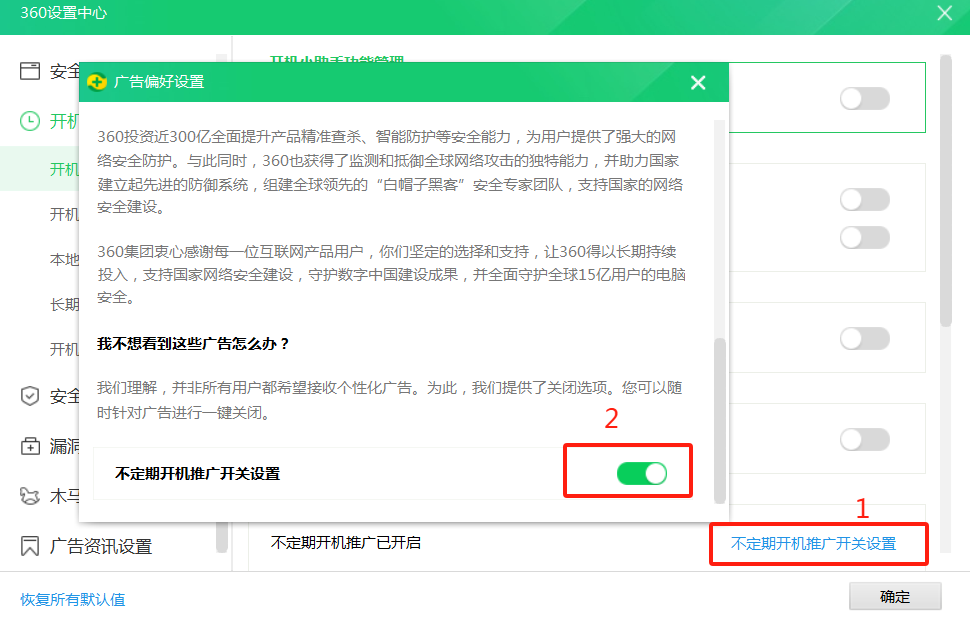Open the 木马 section in the sidebar
This screenshot has height=621, width=970.
pyautogui.click(x=64, y=496)
